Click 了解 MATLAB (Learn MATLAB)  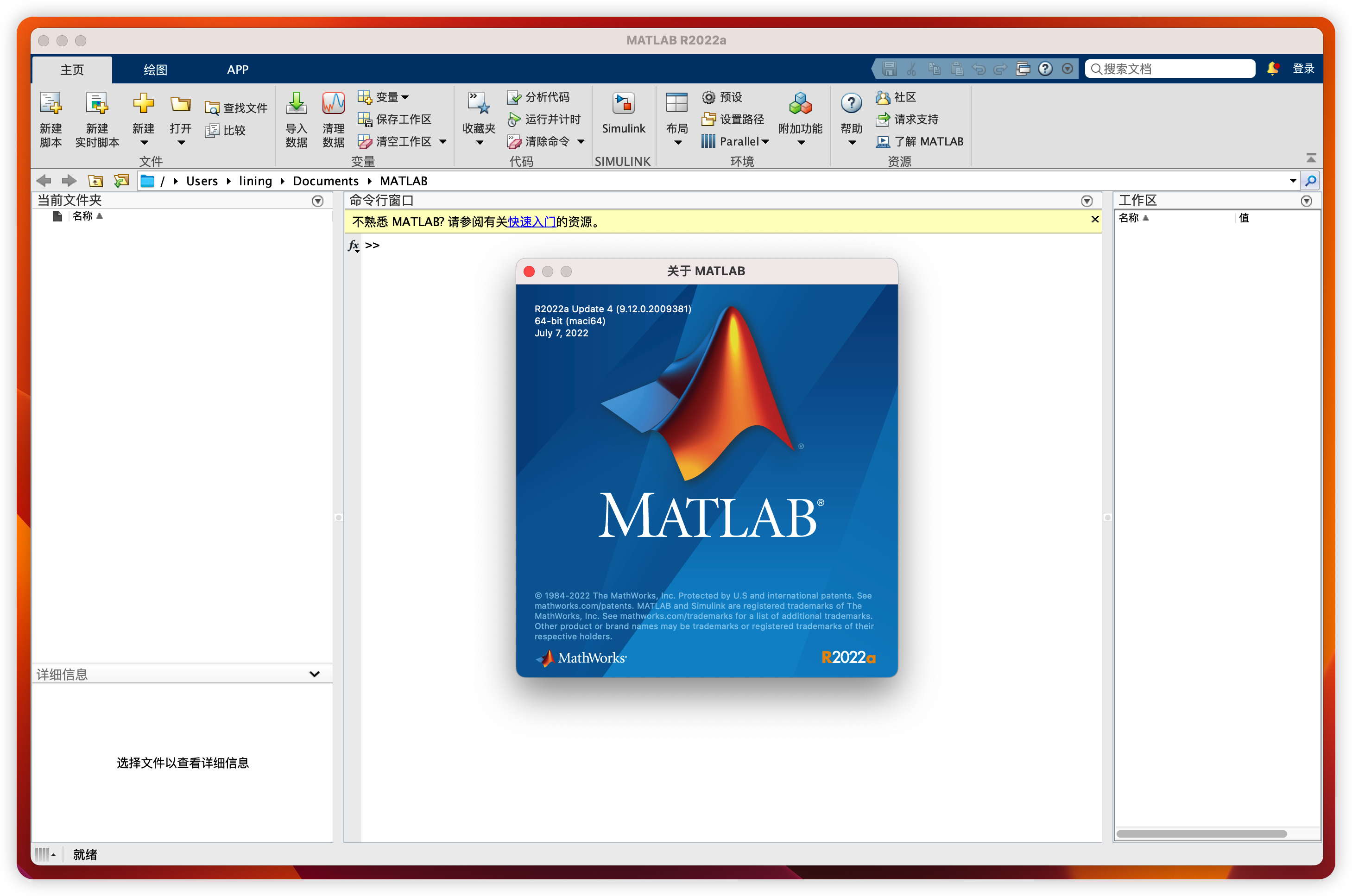[x=919, y=141]
